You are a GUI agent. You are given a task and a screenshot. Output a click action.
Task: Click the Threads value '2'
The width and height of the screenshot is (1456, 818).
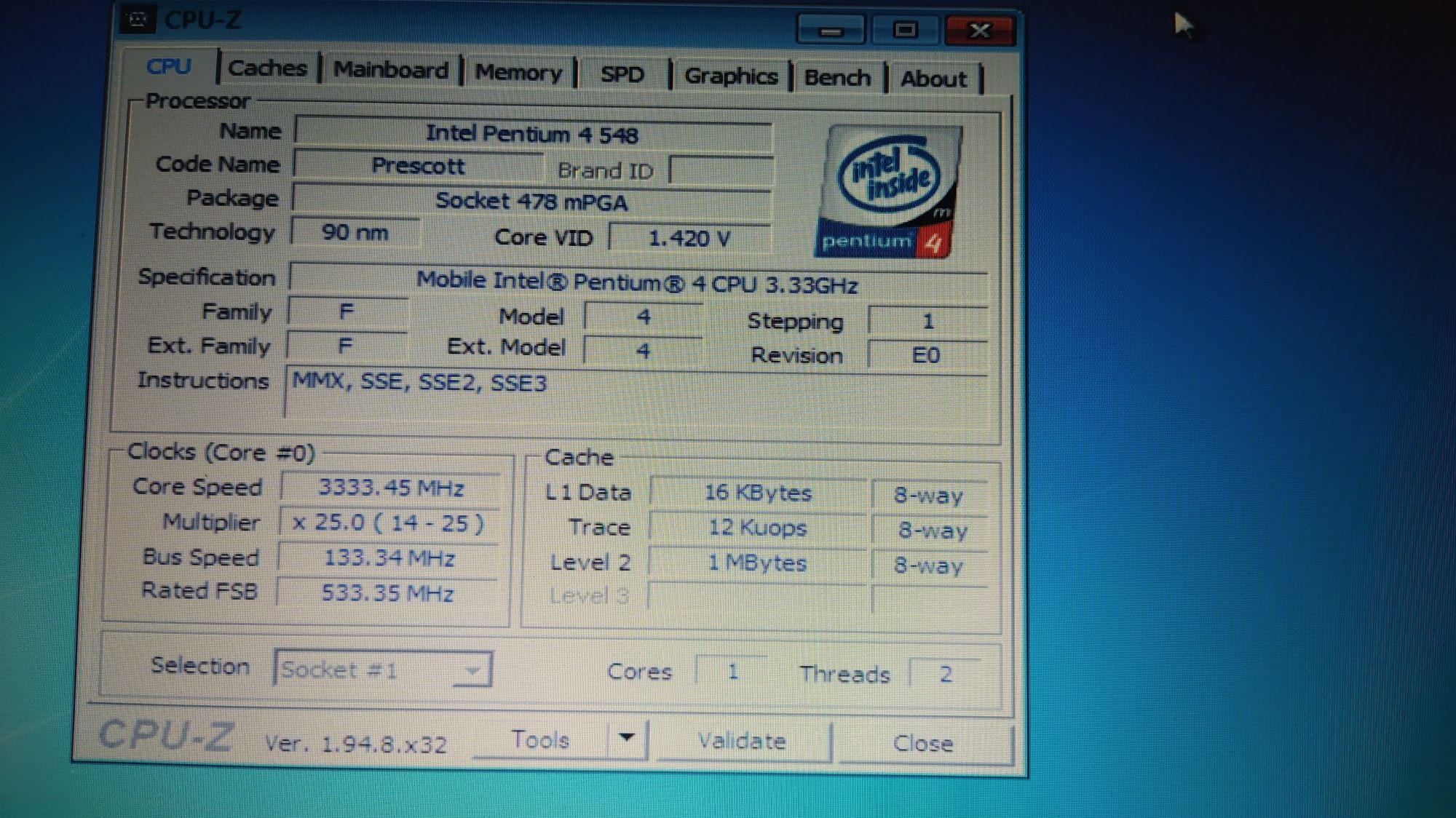click(945, 674)
